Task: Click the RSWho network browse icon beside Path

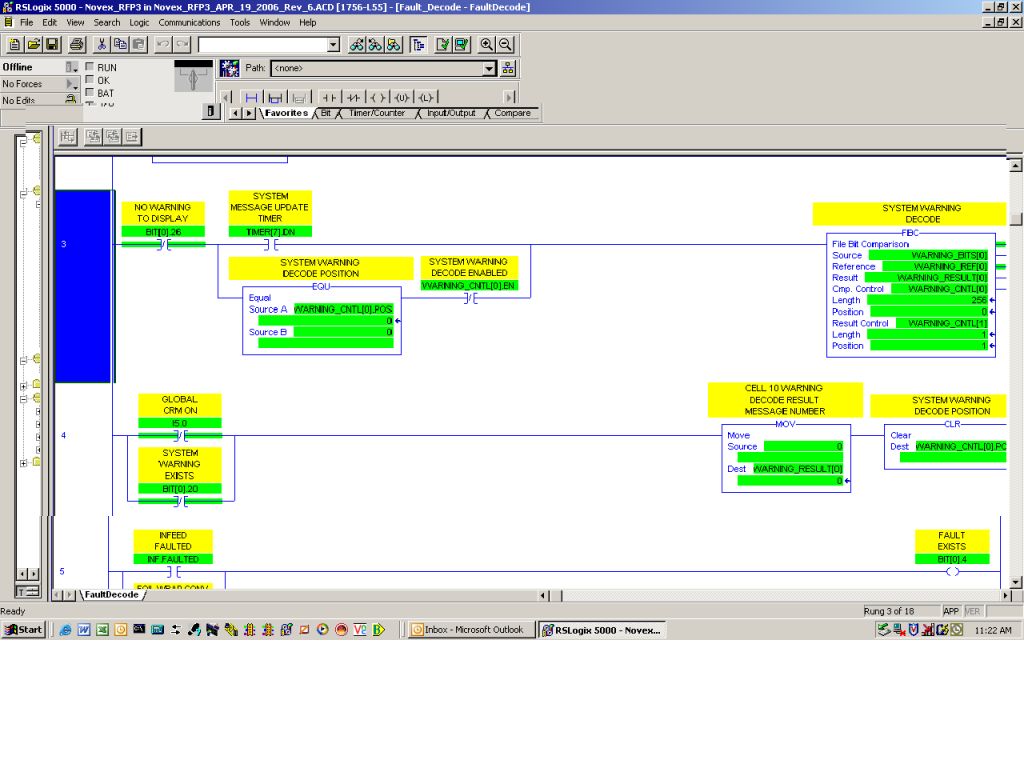Action: pyautogui.click(x=508, y=68)
